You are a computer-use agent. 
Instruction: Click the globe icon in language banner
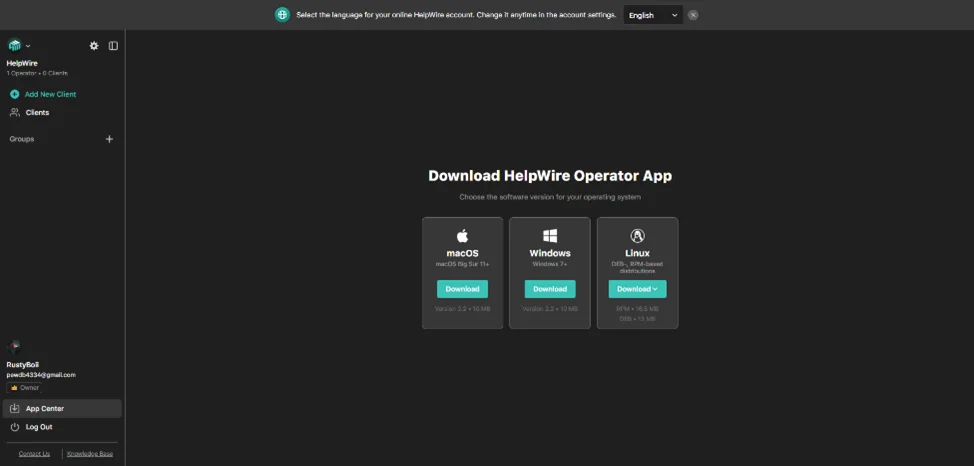click(282, 15)
